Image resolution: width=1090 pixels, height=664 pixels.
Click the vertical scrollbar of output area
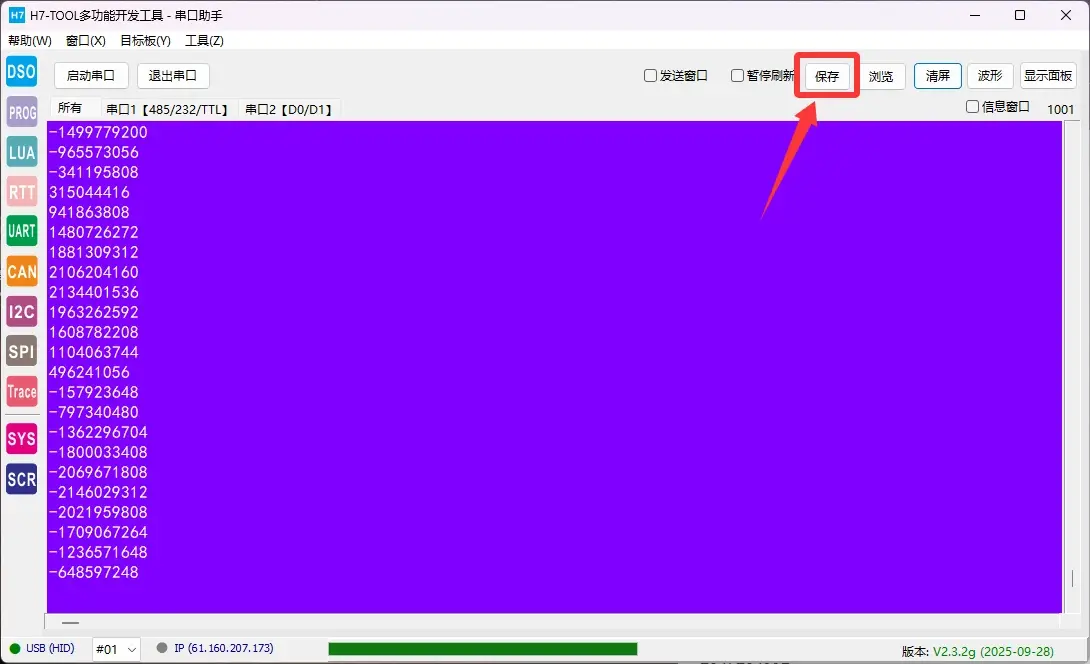(x=1072, y=366)
